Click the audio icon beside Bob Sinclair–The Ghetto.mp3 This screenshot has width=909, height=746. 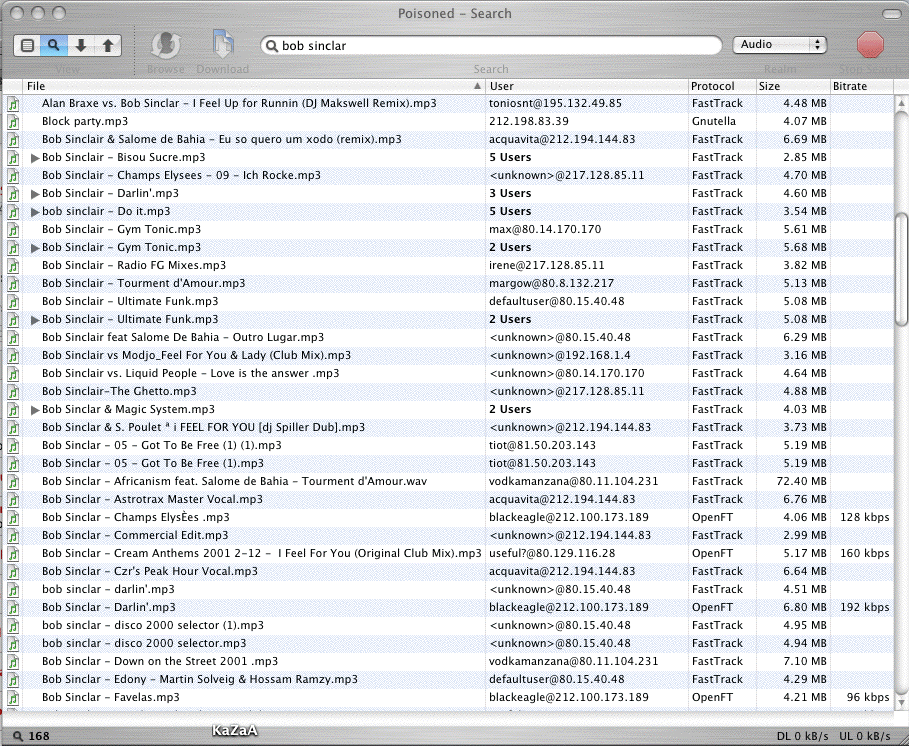[13, 391]
